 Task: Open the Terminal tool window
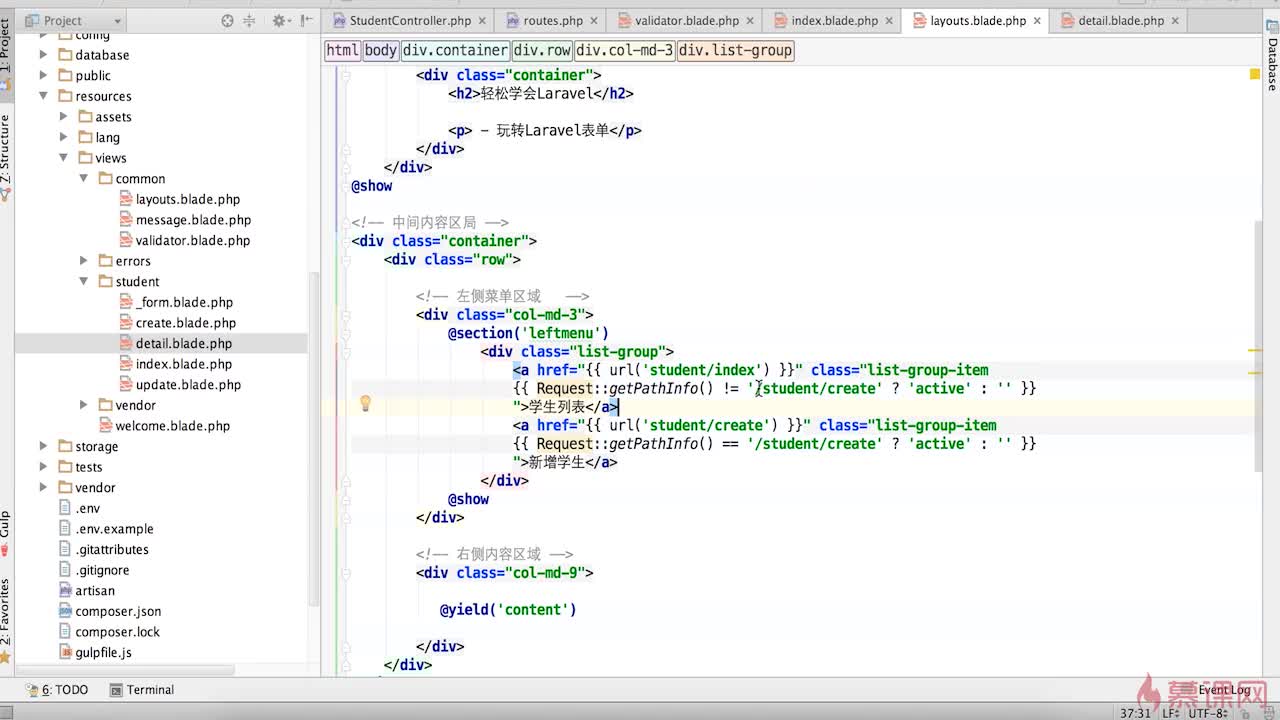tap(141, 690)
